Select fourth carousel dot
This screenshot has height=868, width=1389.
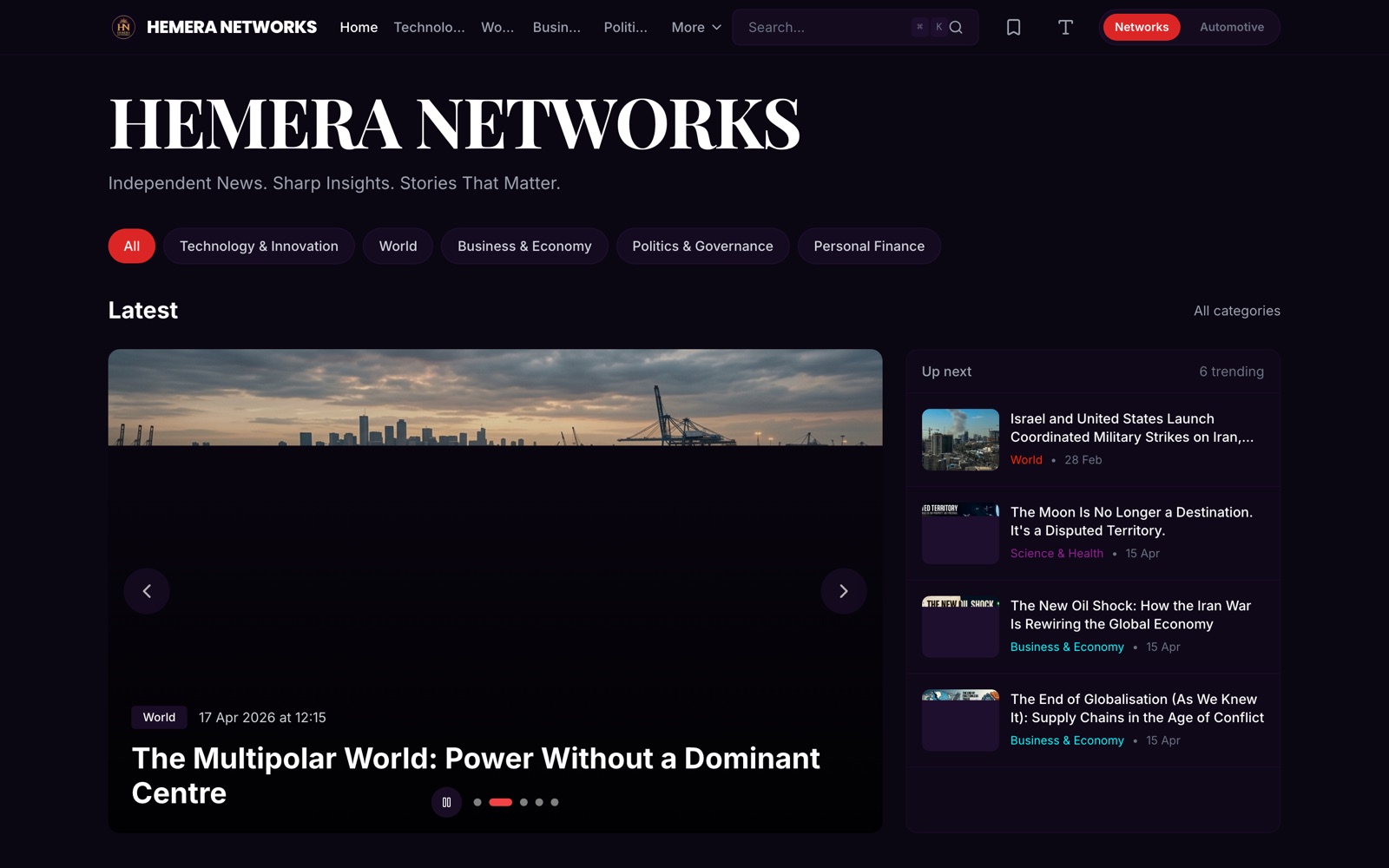point(539,802)
